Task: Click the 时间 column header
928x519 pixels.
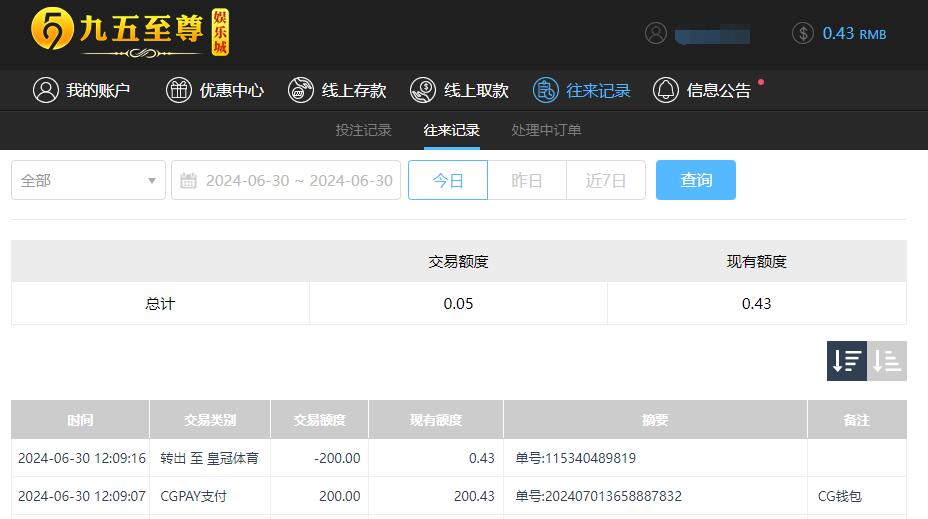Action: click(80, 420)
